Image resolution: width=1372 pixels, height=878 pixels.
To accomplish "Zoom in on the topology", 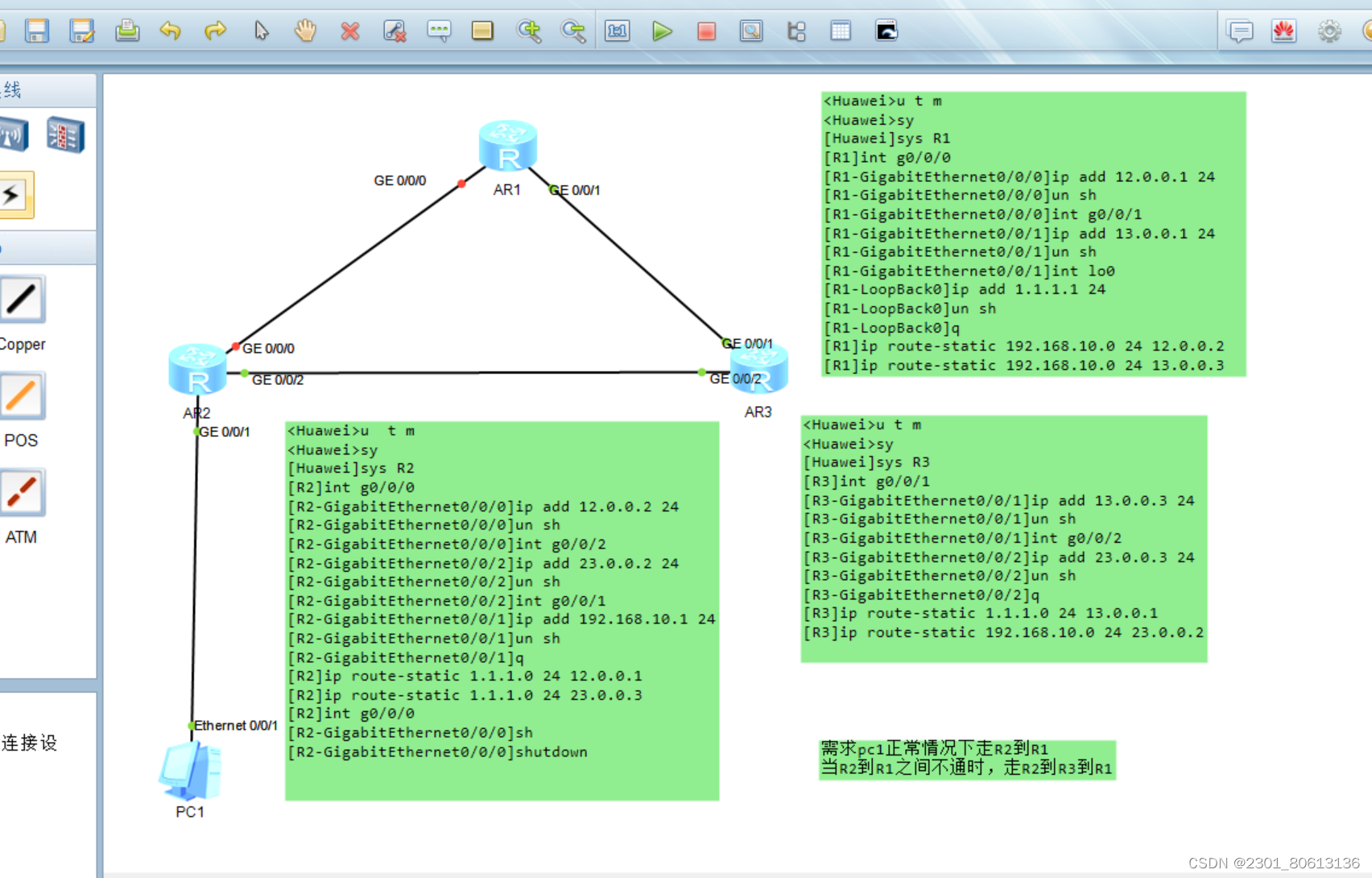I will (529, 31).
